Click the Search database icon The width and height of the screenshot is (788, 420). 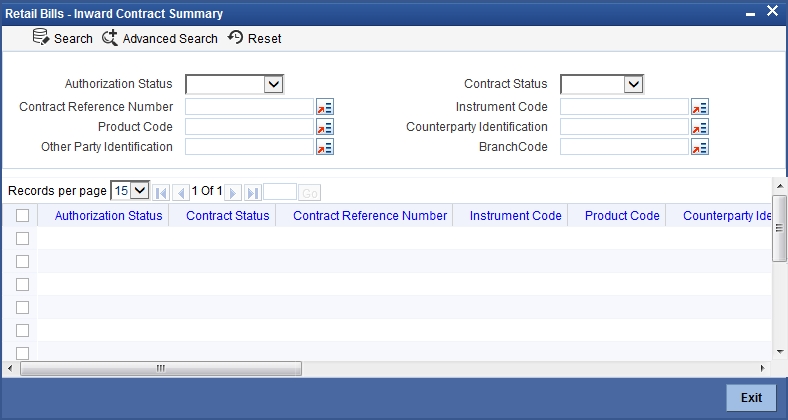(x=41, y=37)
